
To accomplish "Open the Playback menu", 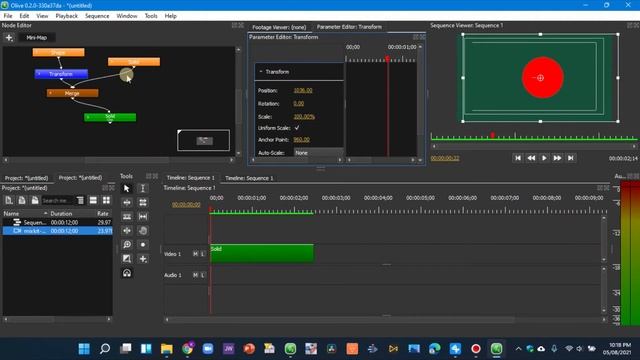I will (67, 16).
